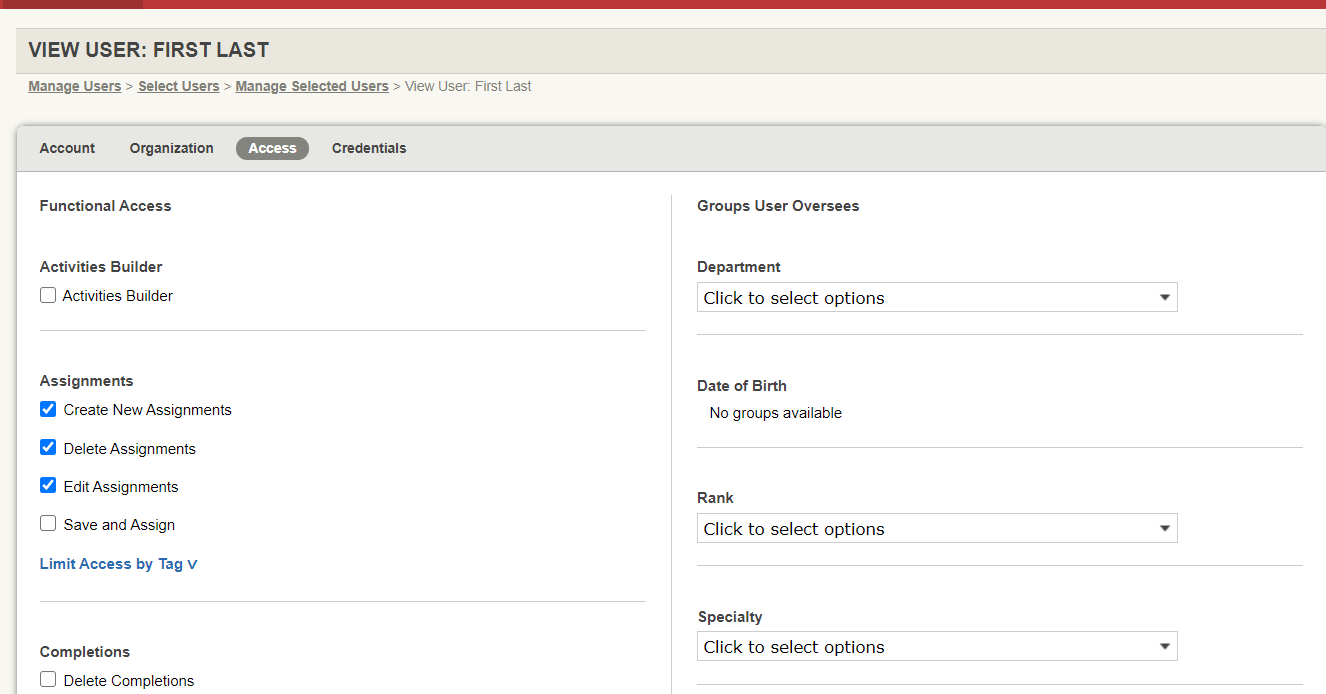Screen dimensions: 1326x694
Task: Enable the Activities Builder checkbox
Action: coord(48,295)
